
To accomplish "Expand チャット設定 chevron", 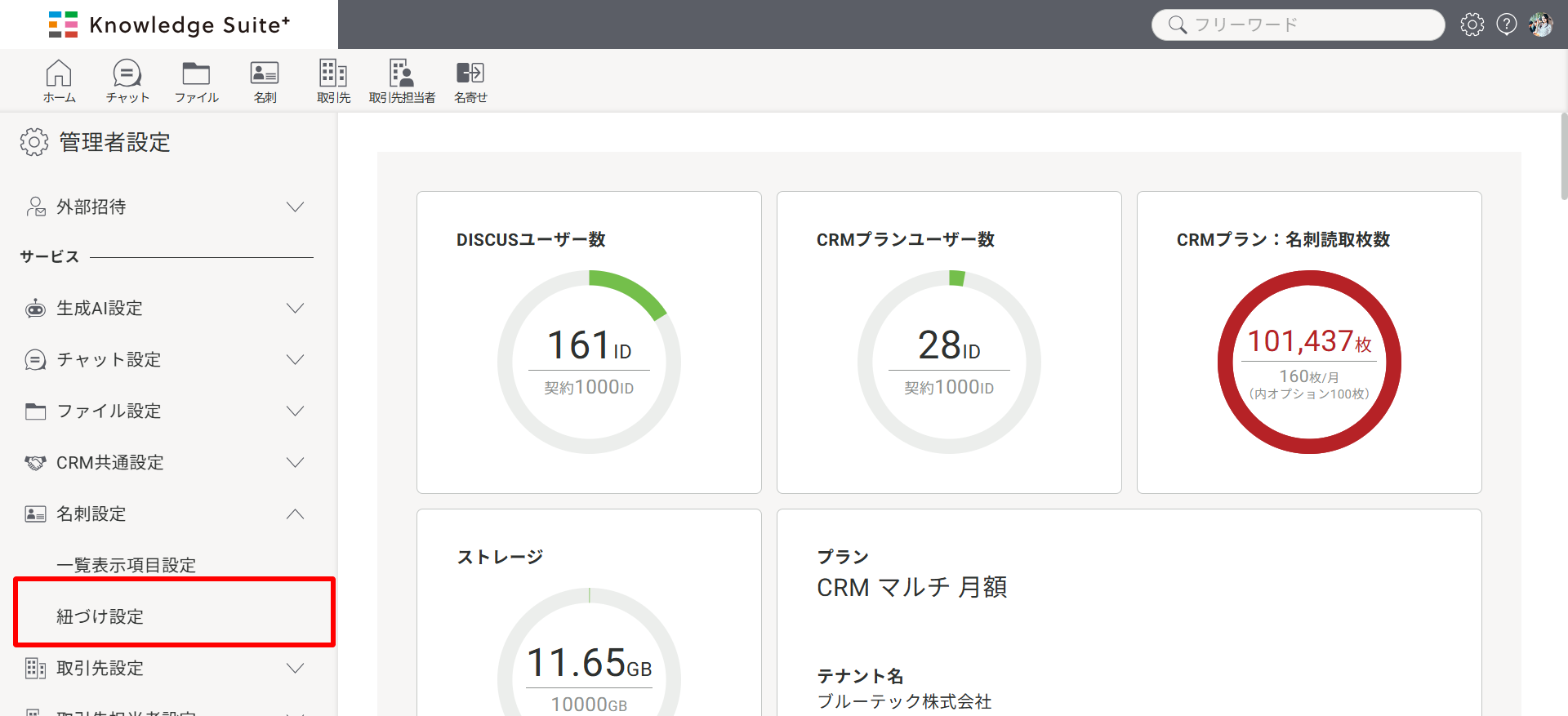I will tap(295, 360).
